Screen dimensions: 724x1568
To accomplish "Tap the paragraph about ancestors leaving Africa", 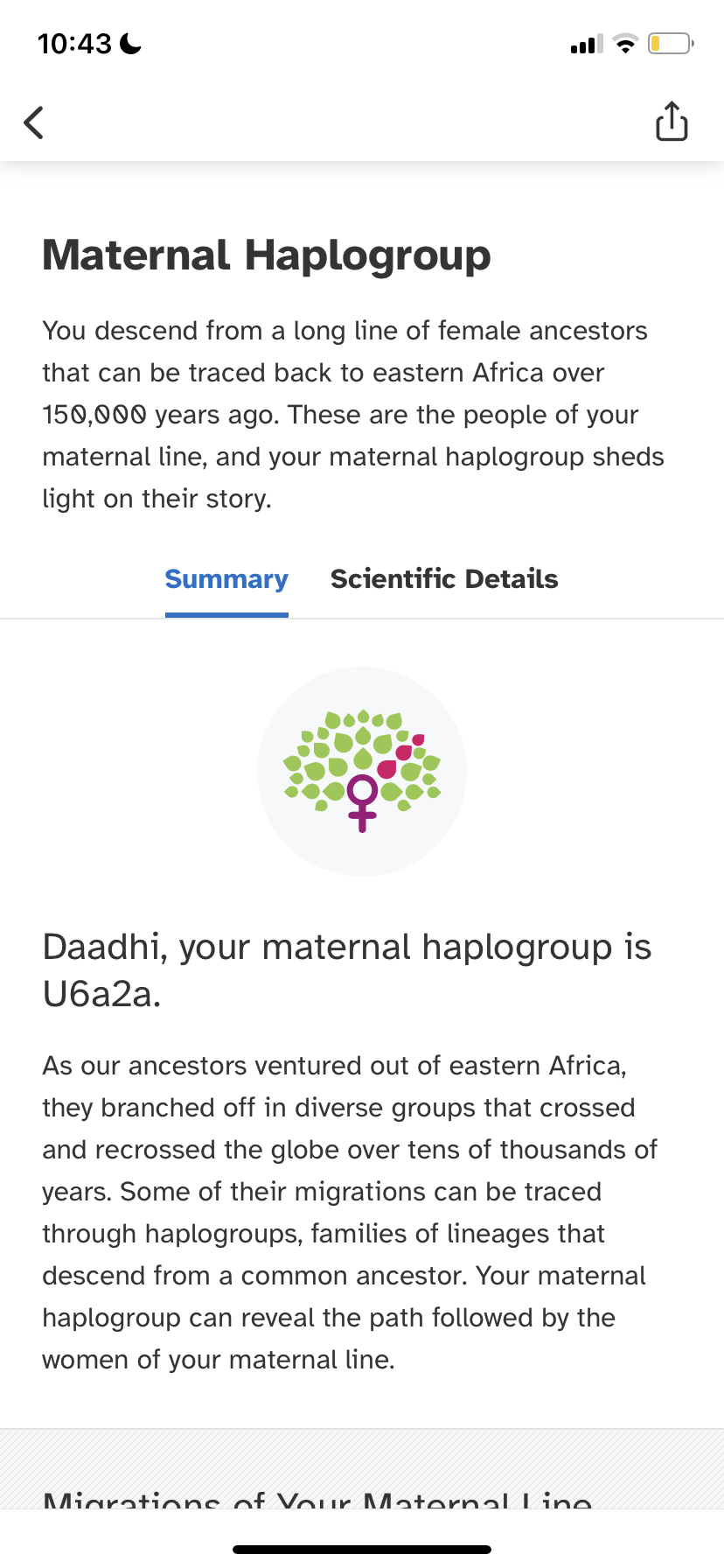I will tap(350, 1213).
